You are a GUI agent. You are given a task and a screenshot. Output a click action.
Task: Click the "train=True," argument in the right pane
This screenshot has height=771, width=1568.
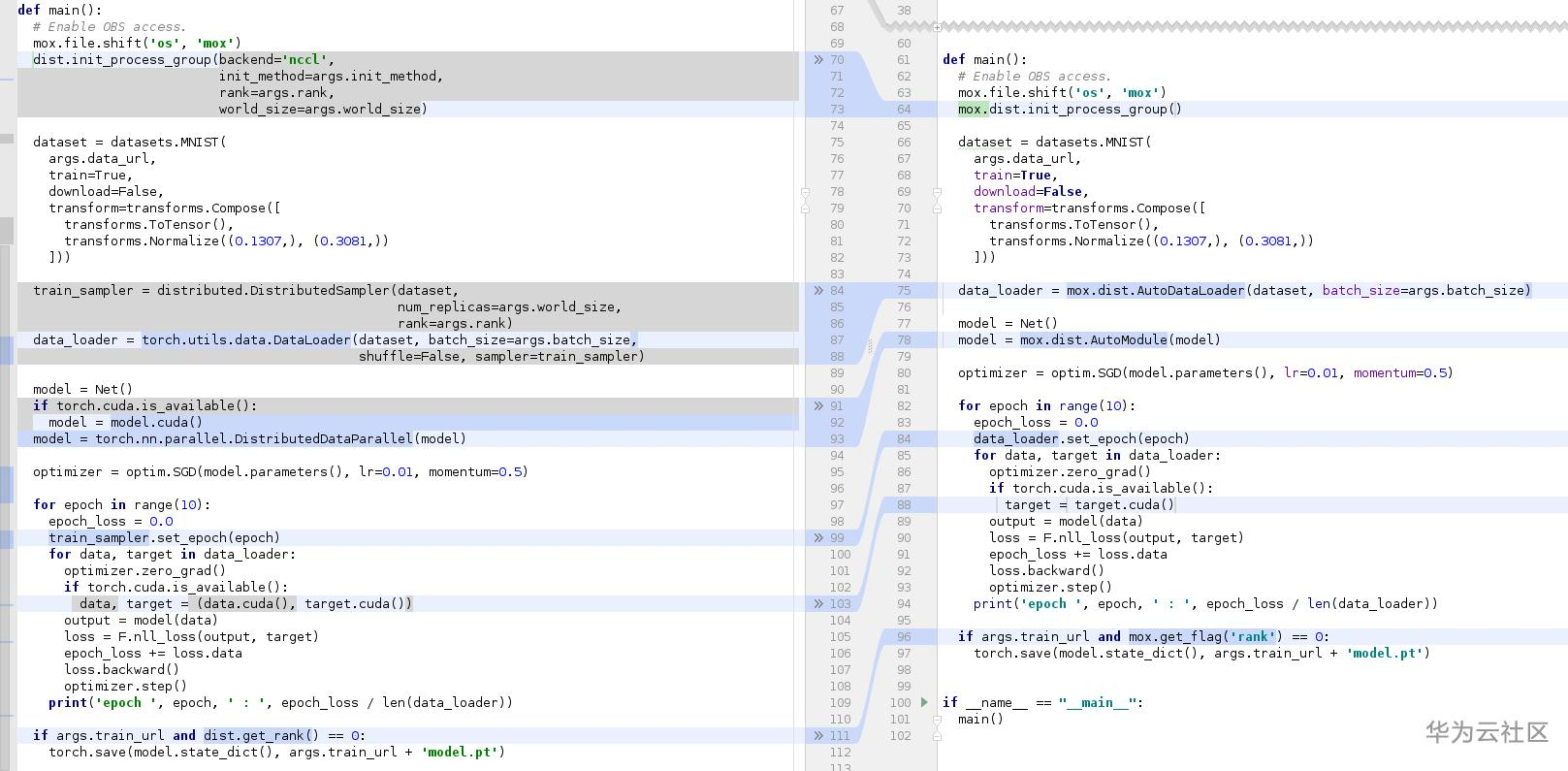click(1015, 176)
